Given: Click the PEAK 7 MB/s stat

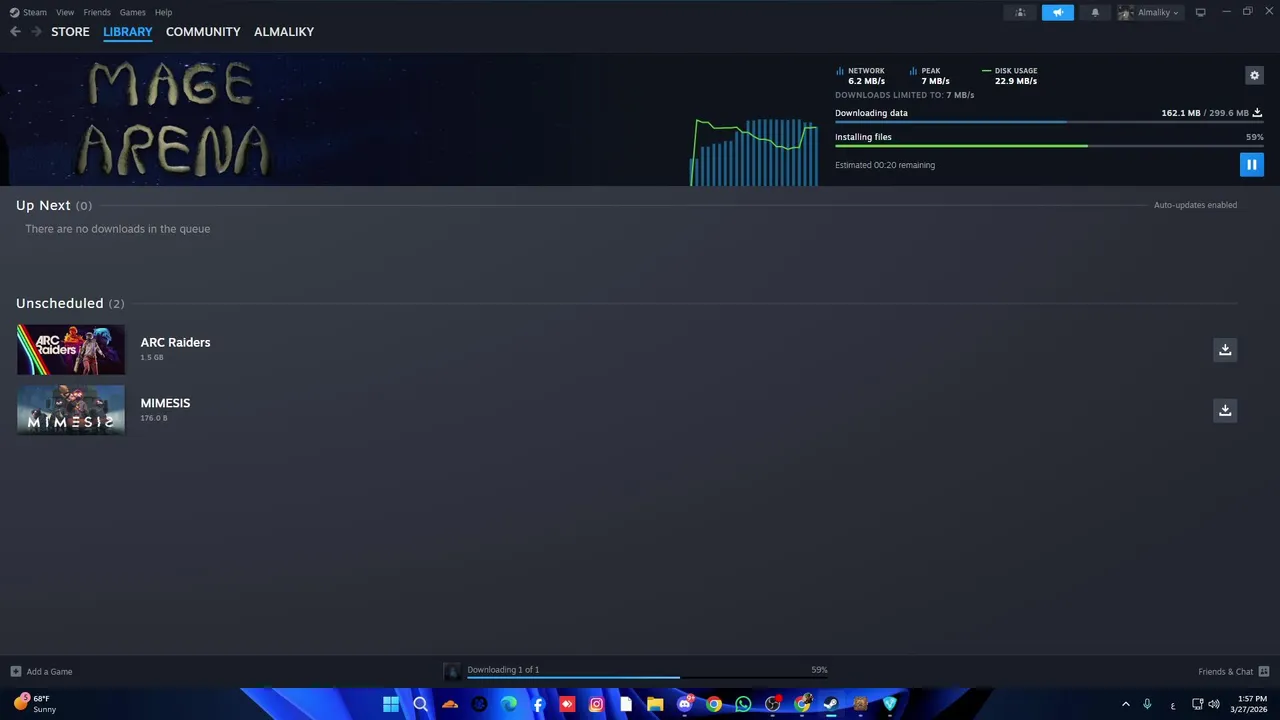Looking at the screenshot, I should (x=930, y=76).
